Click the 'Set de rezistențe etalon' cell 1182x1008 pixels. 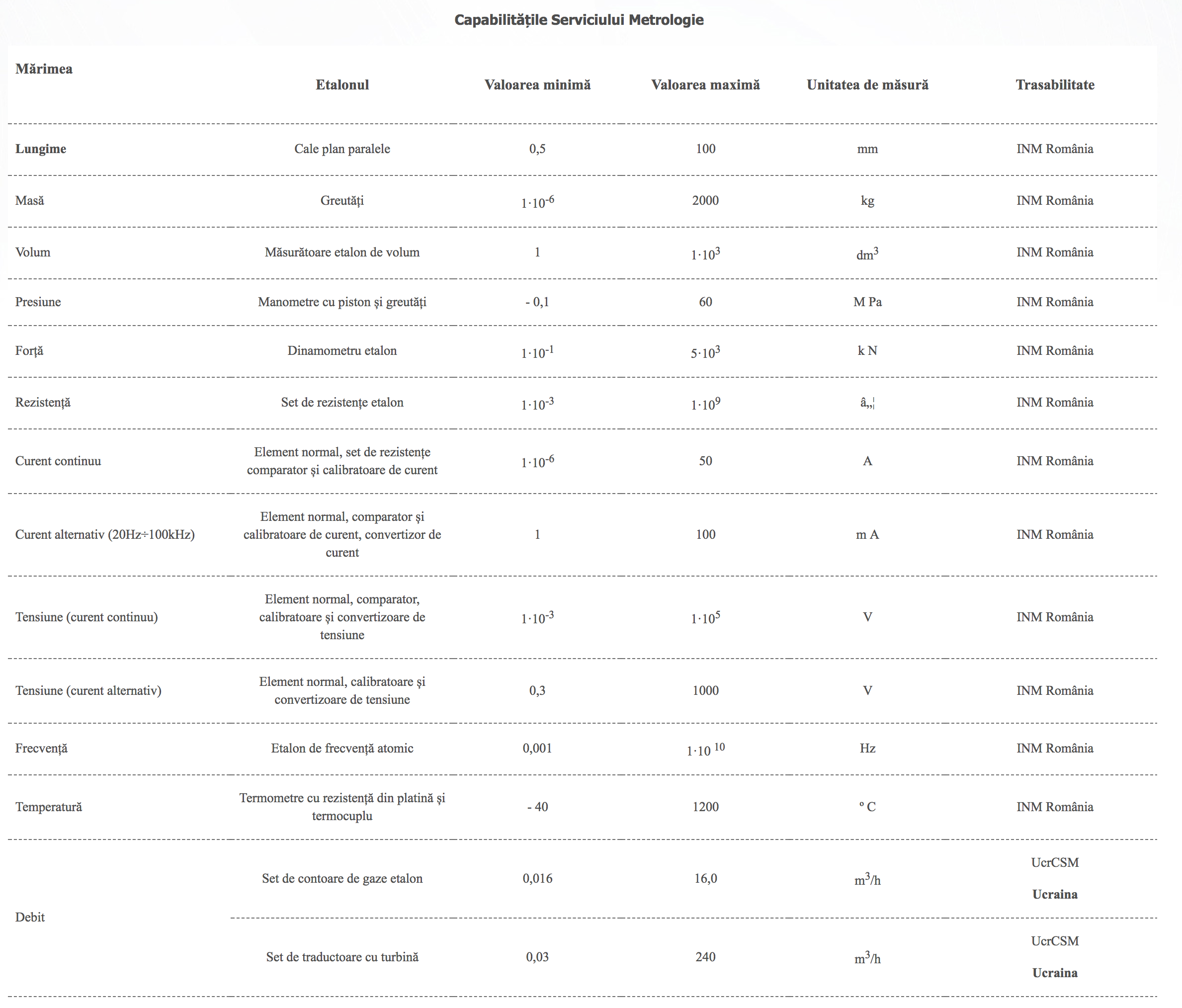342,402
